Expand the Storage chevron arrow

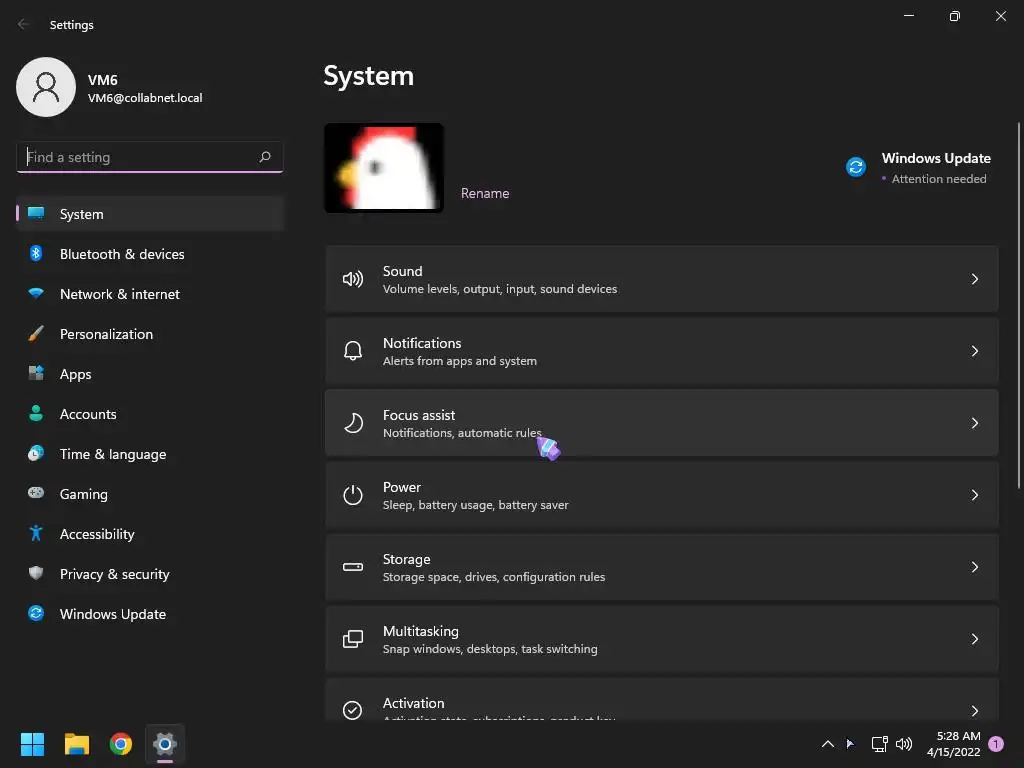(x=974, y=567)
